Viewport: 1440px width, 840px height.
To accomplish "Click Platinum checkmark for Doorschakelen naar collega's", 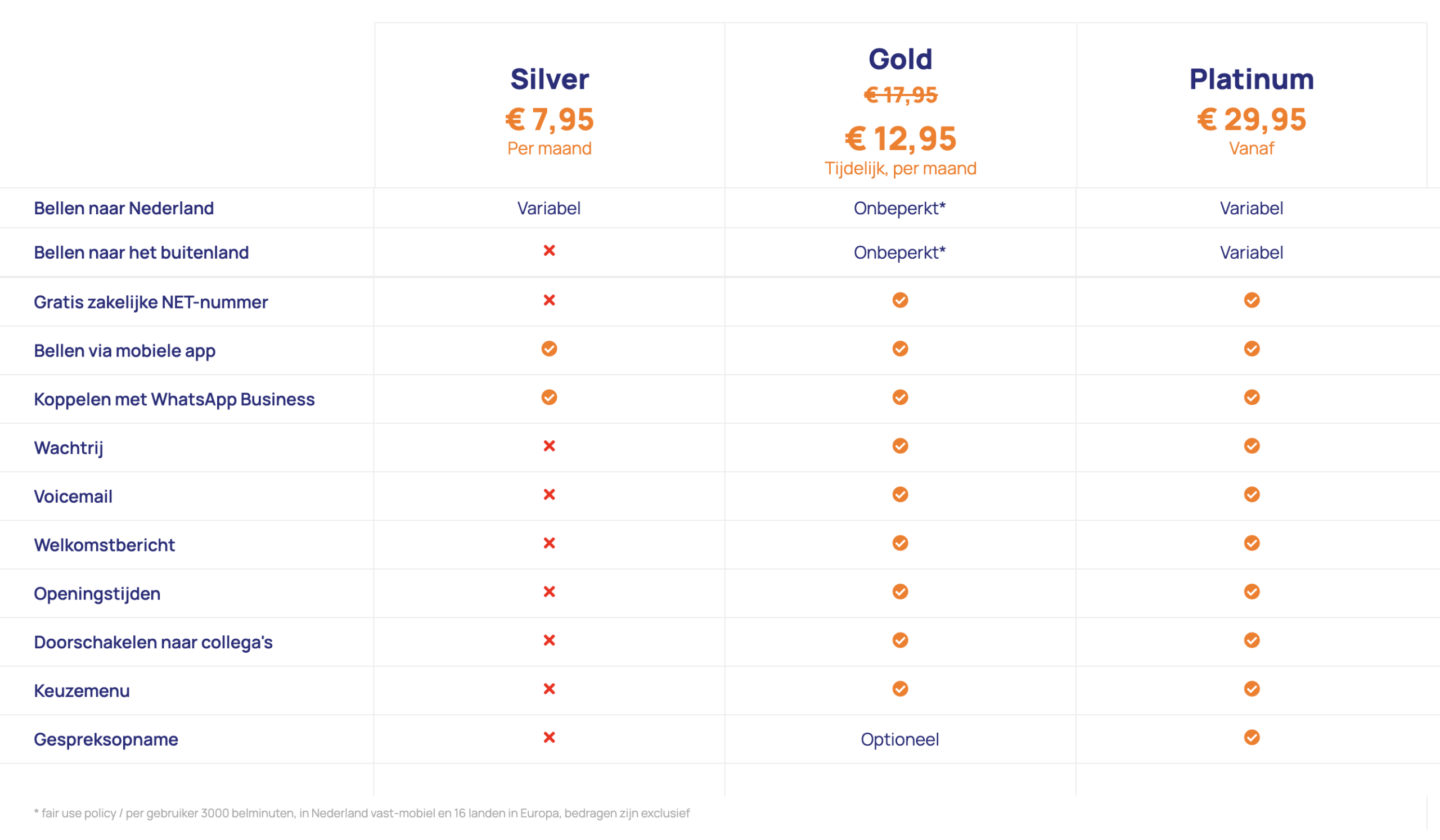I will point(1252,640).
